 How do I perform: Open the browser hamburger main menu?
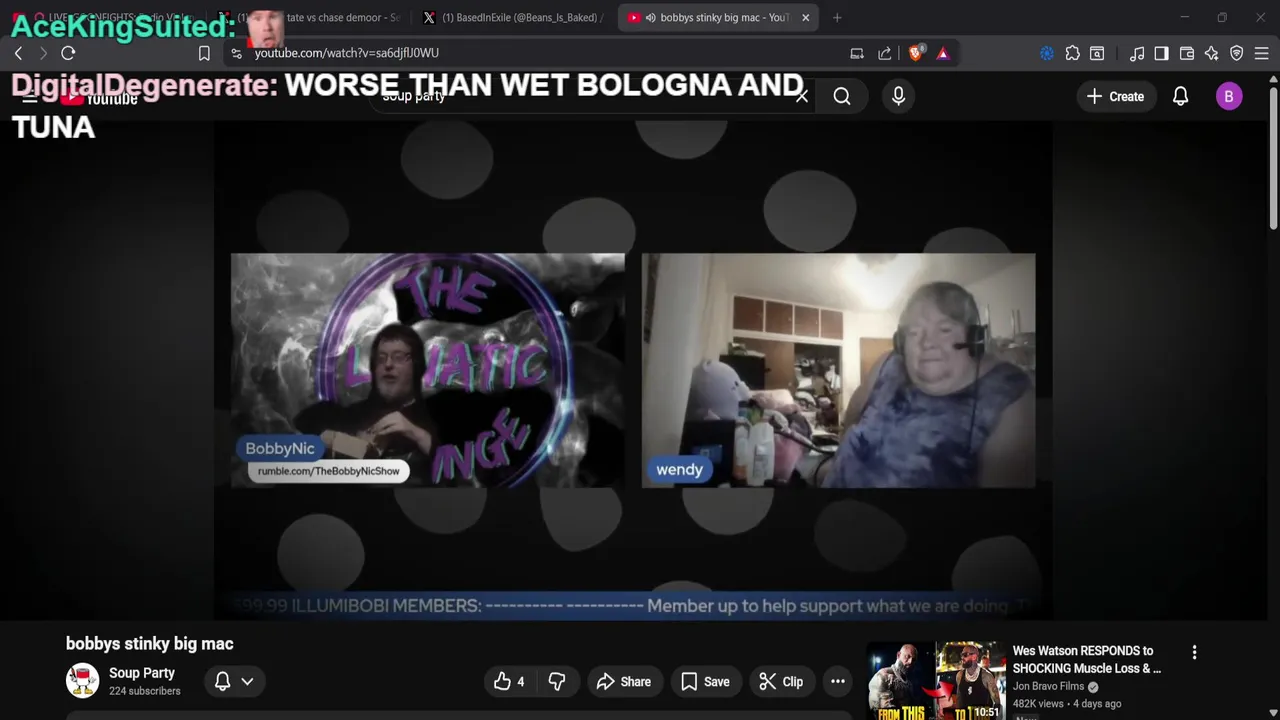1262,53
